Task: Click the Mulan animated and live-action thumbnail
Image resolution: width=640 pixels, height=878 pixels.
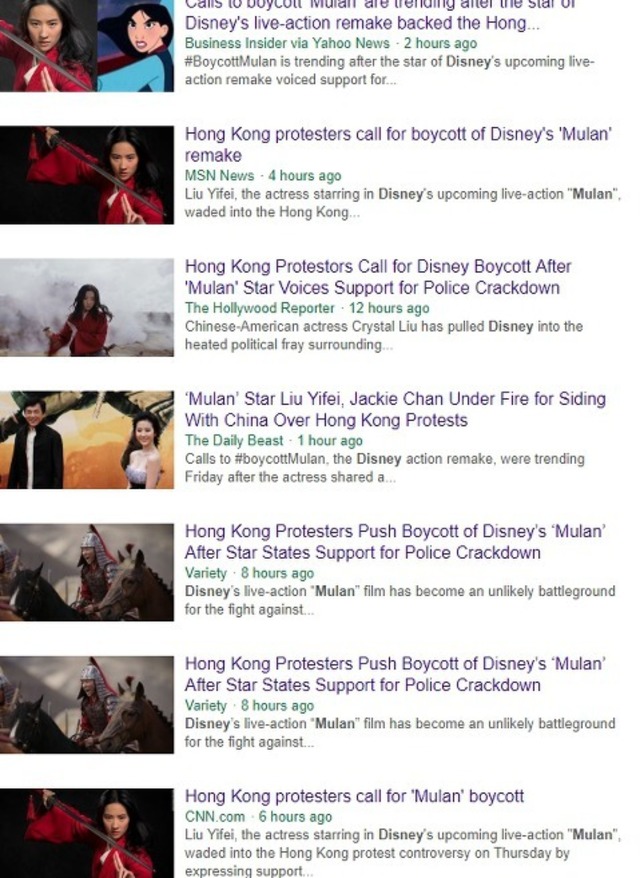Action: click(87, 45)
